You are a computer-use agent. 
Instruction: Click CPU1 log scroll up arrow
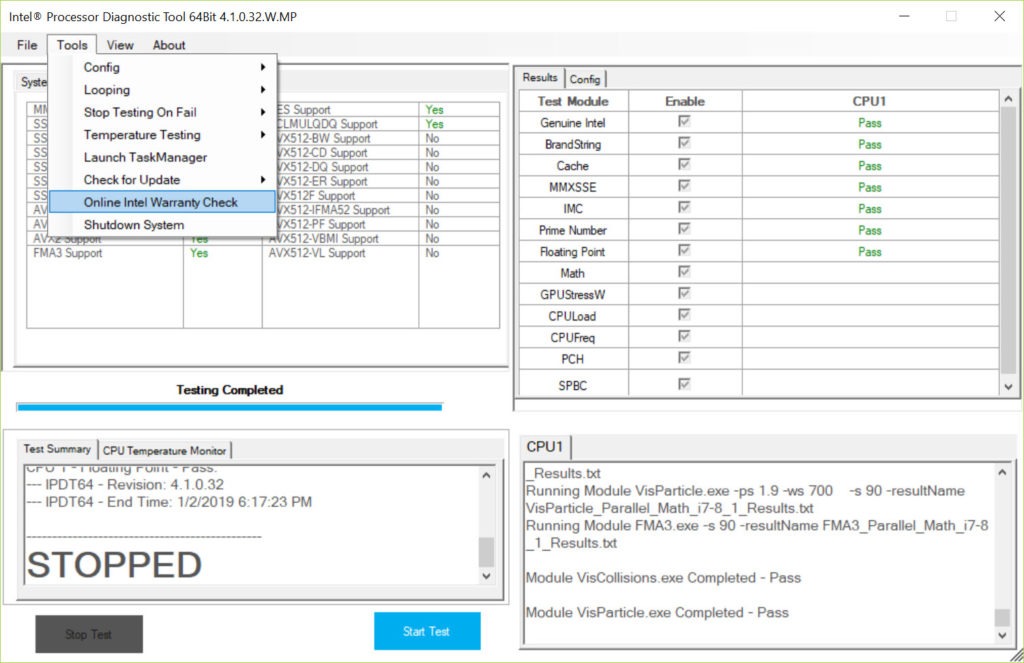1002,472
